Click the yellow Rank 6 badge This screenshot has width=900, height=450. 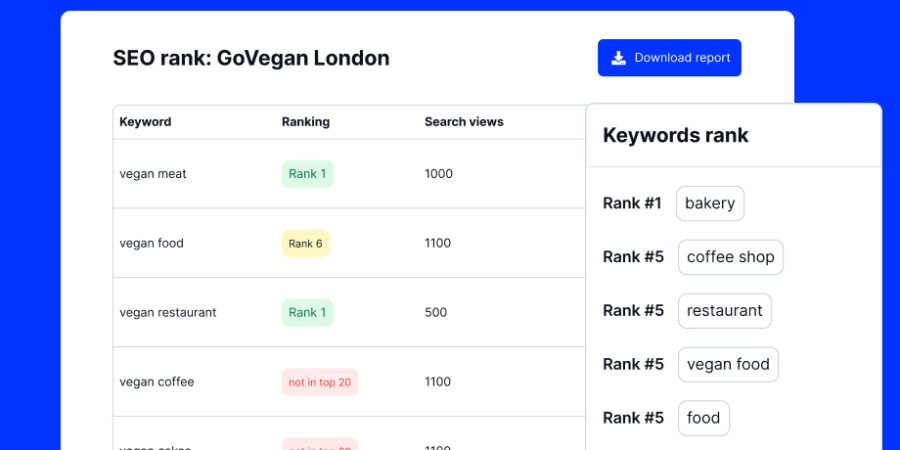click(x=305, y=243)
